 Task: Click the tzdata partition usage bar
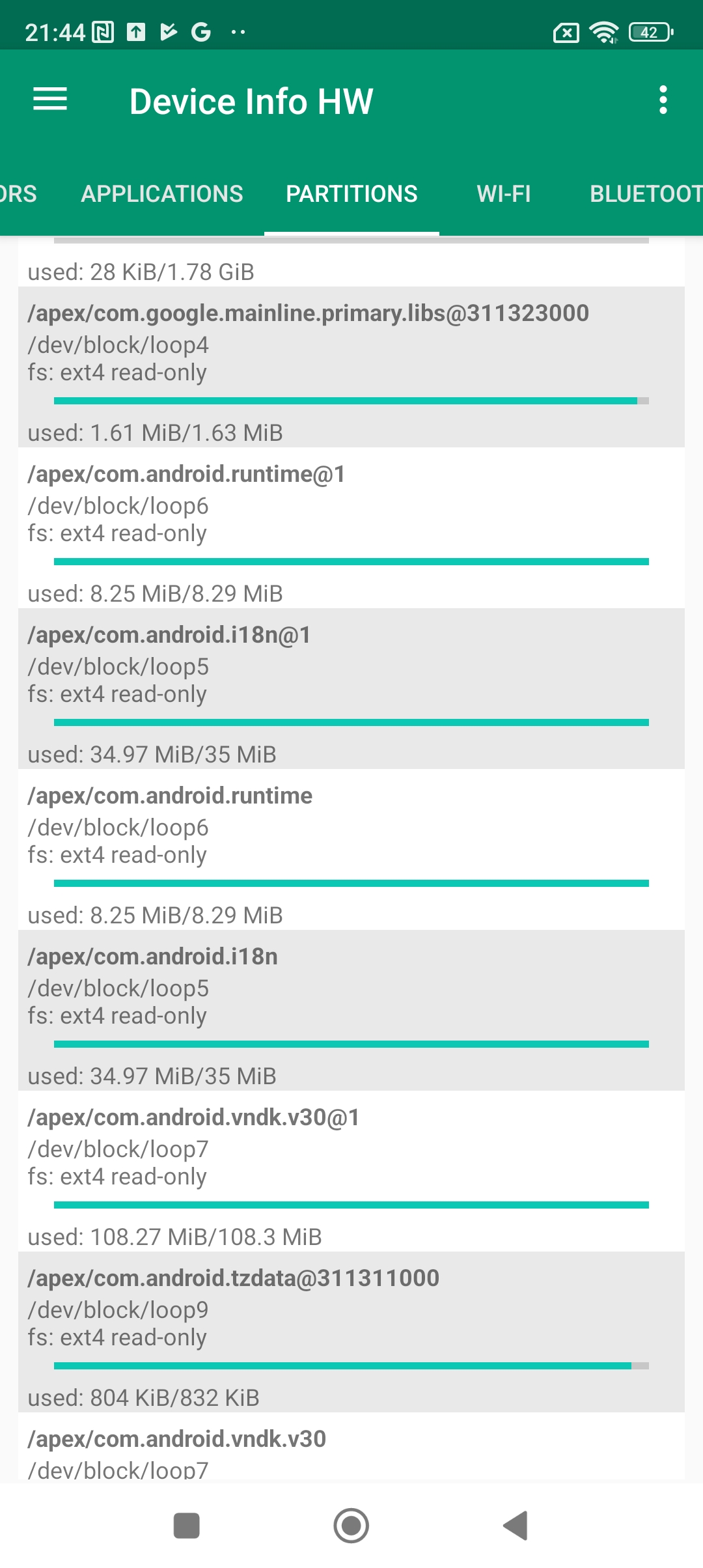coord(351,1365)
